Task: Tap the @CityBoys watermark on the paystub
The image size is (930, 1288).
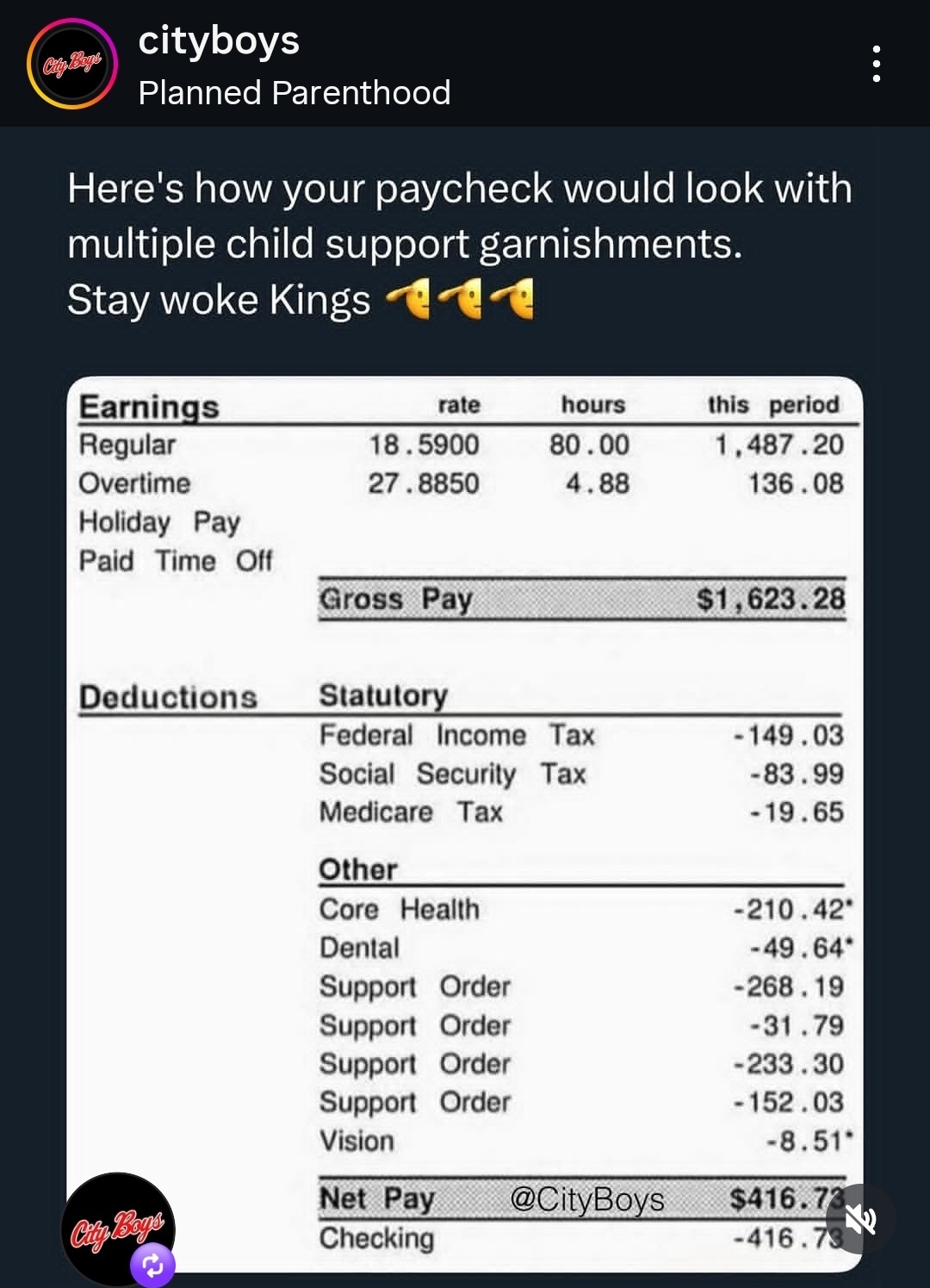Action: coord(587,1199)
